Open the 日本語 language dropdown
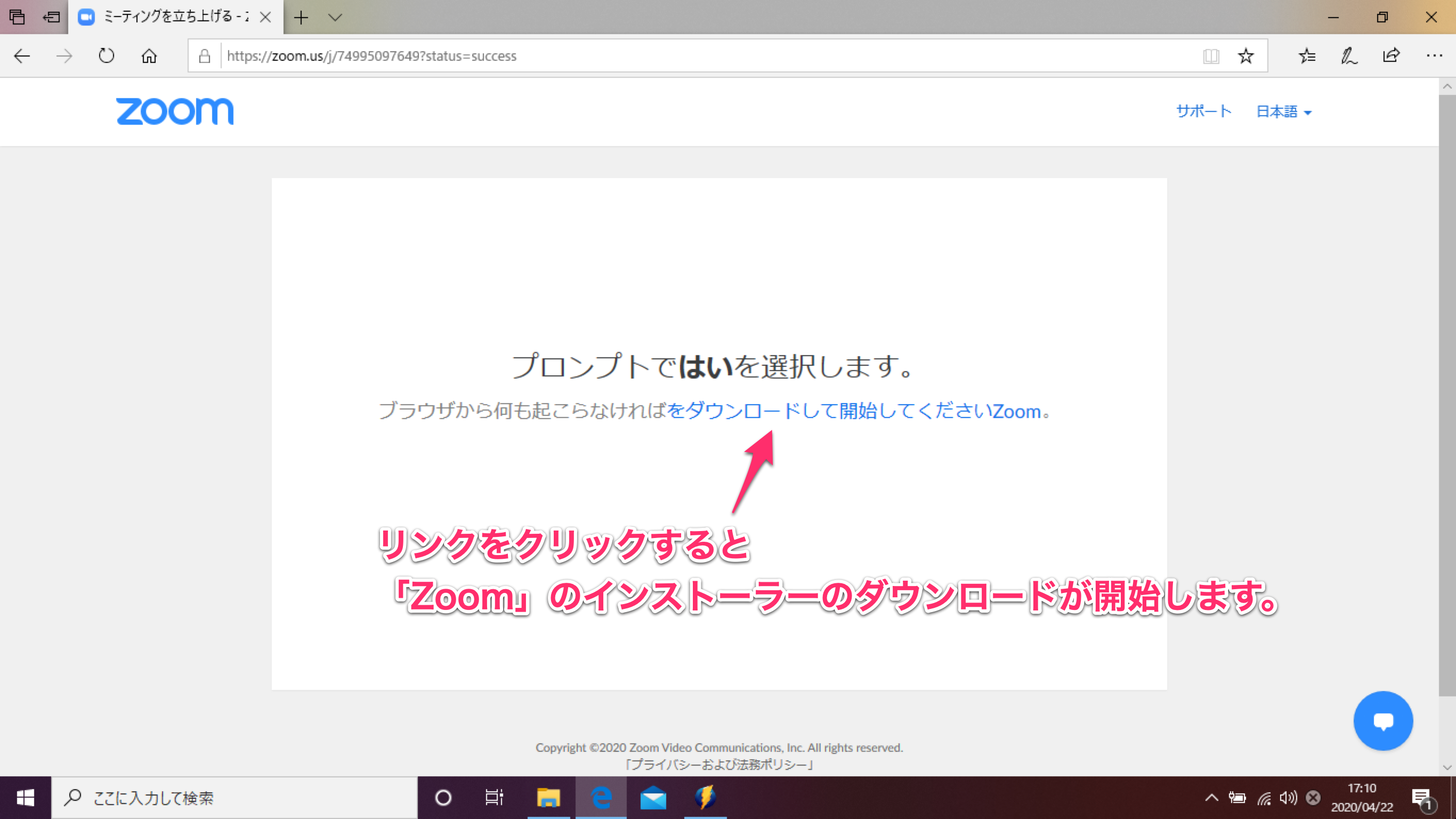1456x819 pixels. click(x=1284, y=111)
